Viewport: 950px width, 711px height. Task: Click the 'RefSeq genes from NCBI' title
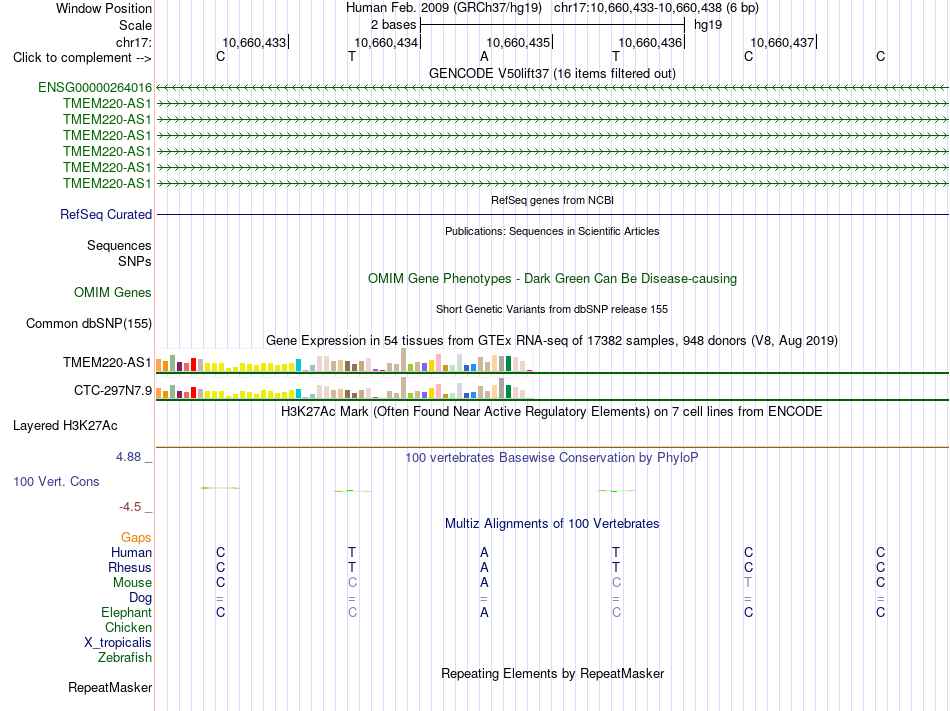click(552, 200)
